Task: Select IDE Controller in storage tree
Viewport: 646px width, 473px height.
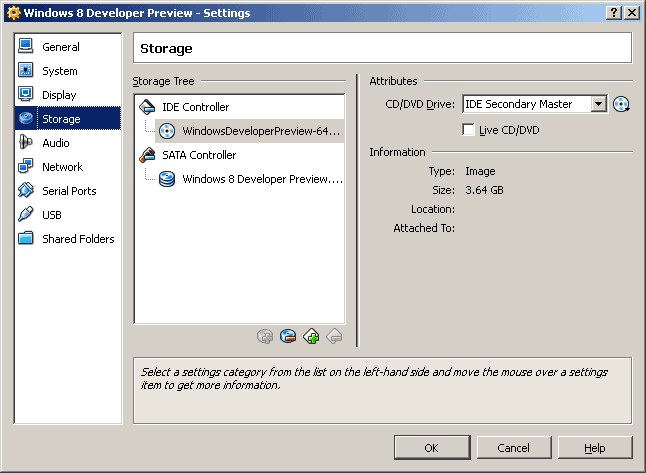Action: click(x=240, y=107)
